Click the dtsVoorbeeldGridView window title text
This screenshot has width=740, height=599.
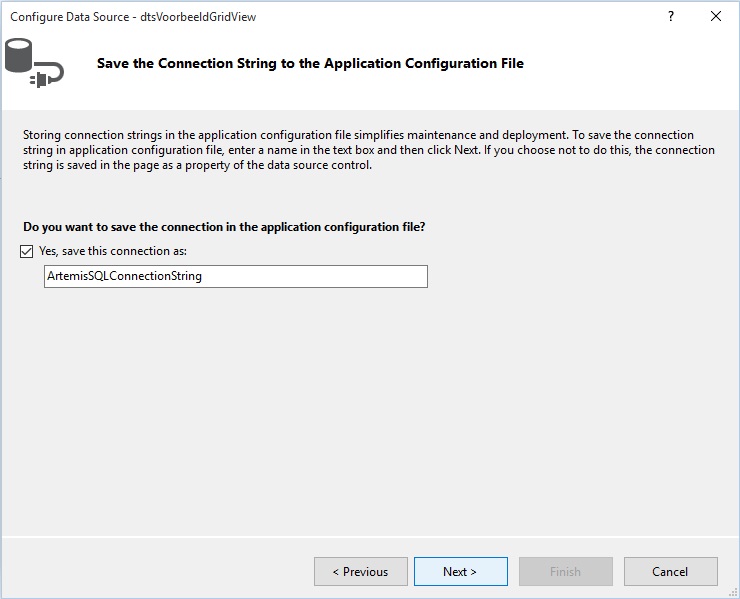point(198,17)
